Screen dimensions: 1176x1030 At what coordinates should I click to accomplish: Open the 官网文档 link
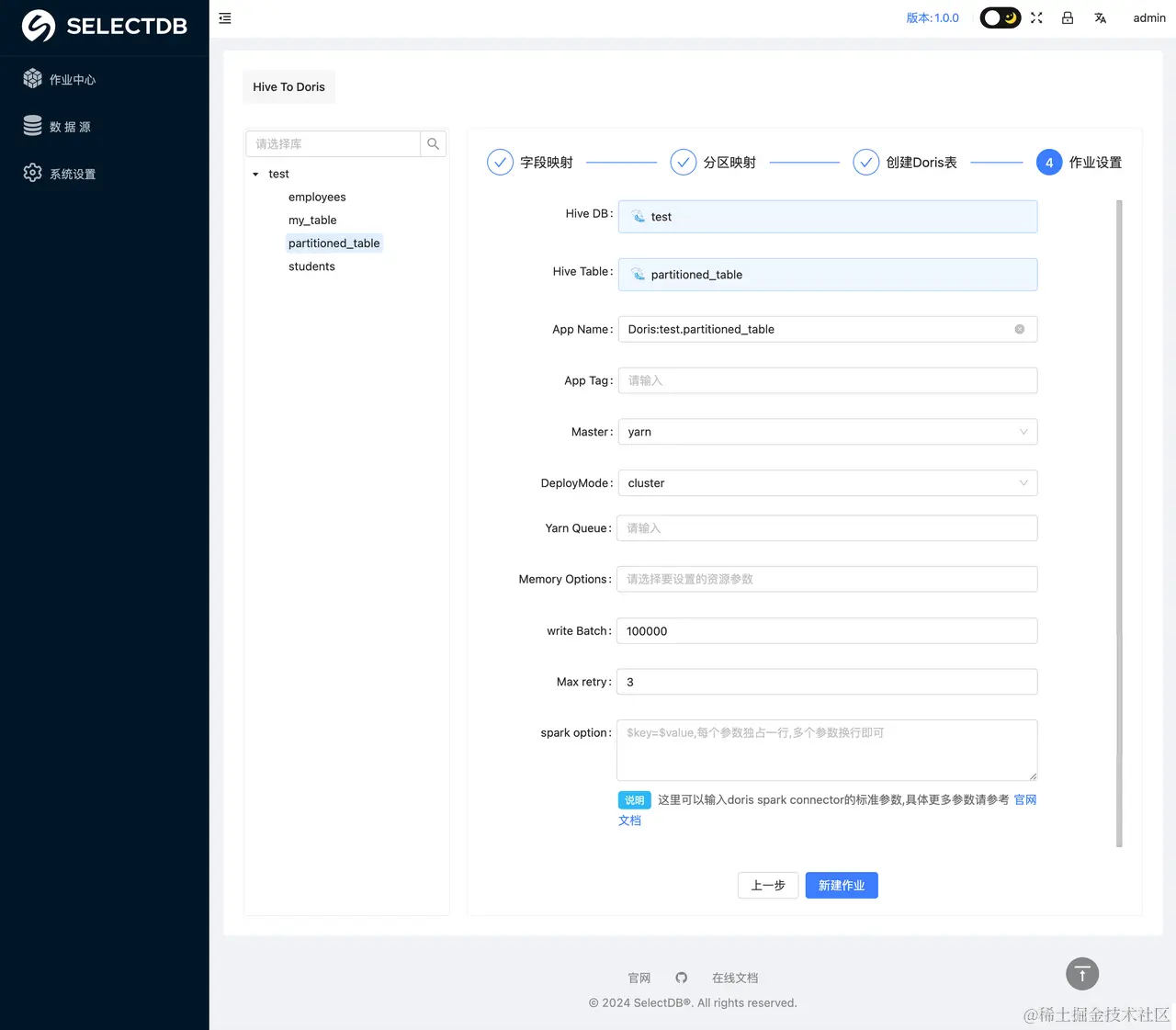click(x=1024, y=800)
